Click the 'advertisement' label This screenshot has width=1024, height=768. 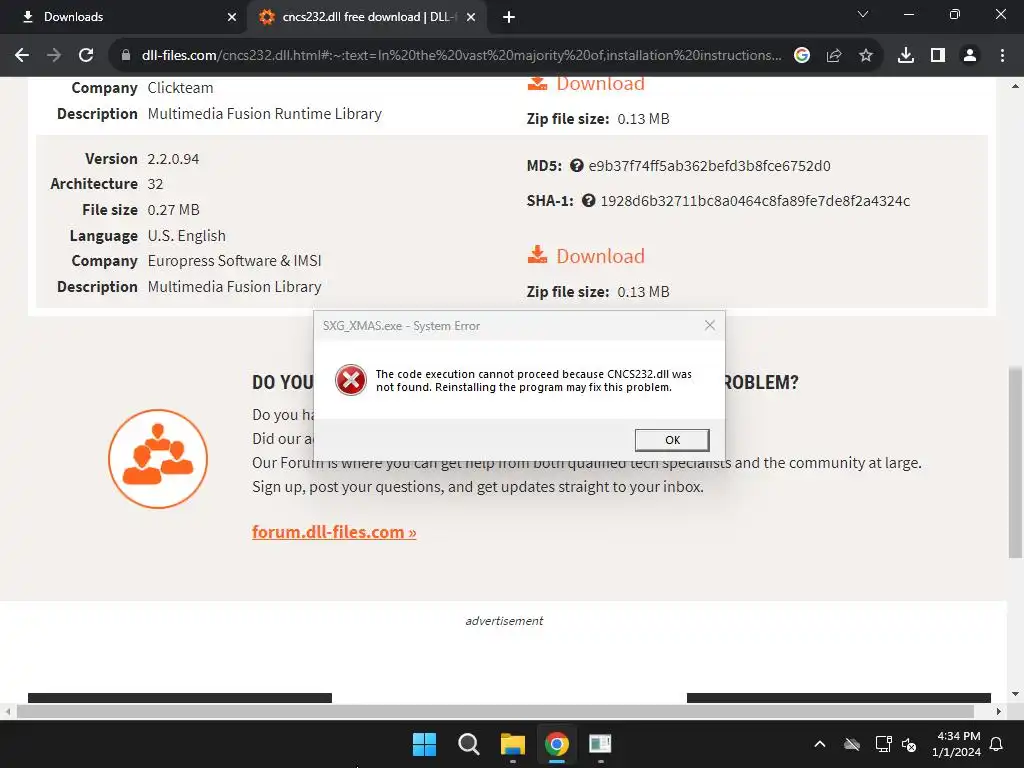click(504, 620)
